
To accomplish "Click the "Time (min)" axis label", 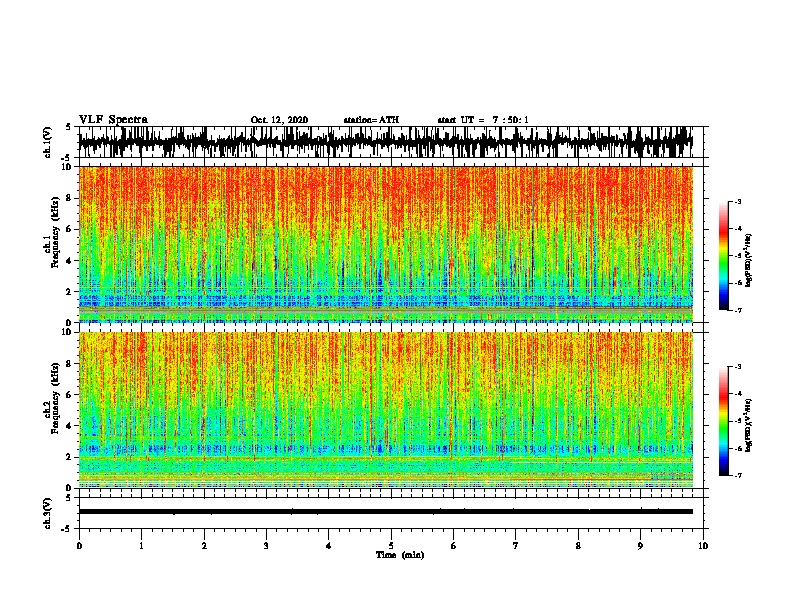I will [x=400, y=555].
